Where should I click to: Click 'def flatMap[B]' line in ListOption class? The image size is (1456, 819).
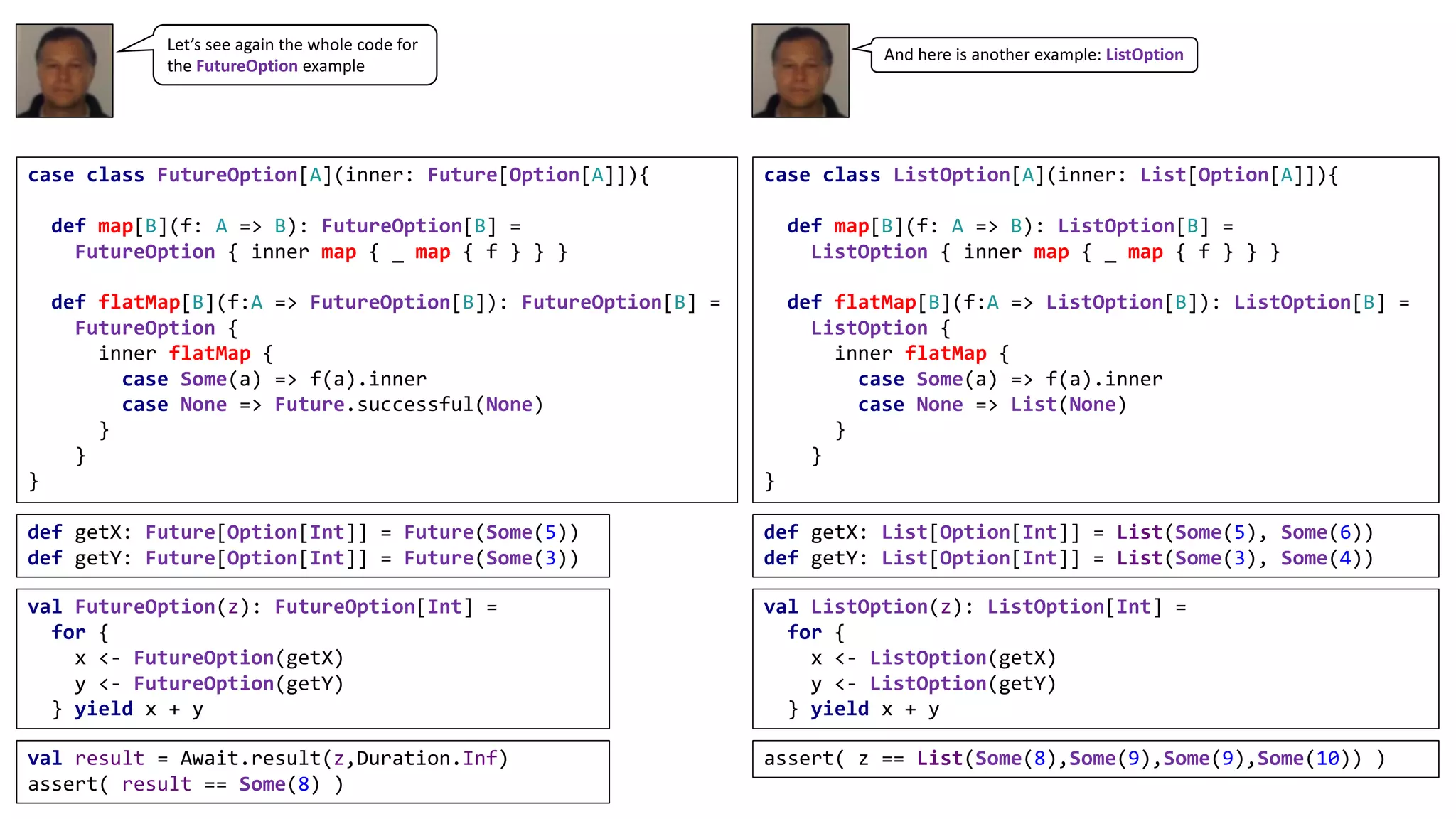[x=1098, y=302]
